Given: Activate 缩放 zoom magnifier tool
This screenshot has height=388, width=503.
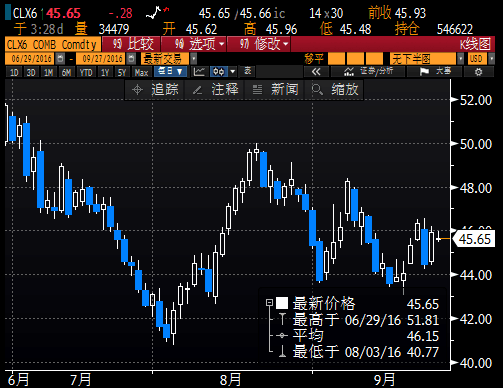Looking at the screenshot, I should [x=334, y=89].
